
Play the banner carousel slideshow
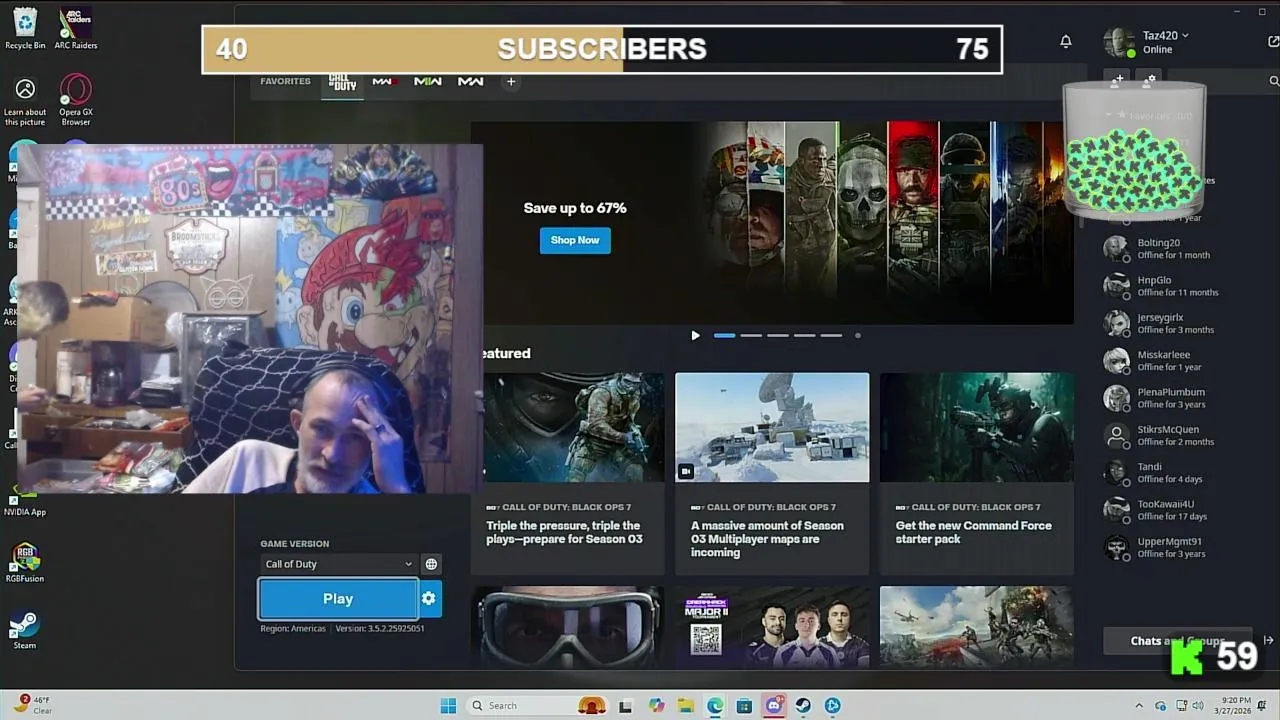[695, 335]
